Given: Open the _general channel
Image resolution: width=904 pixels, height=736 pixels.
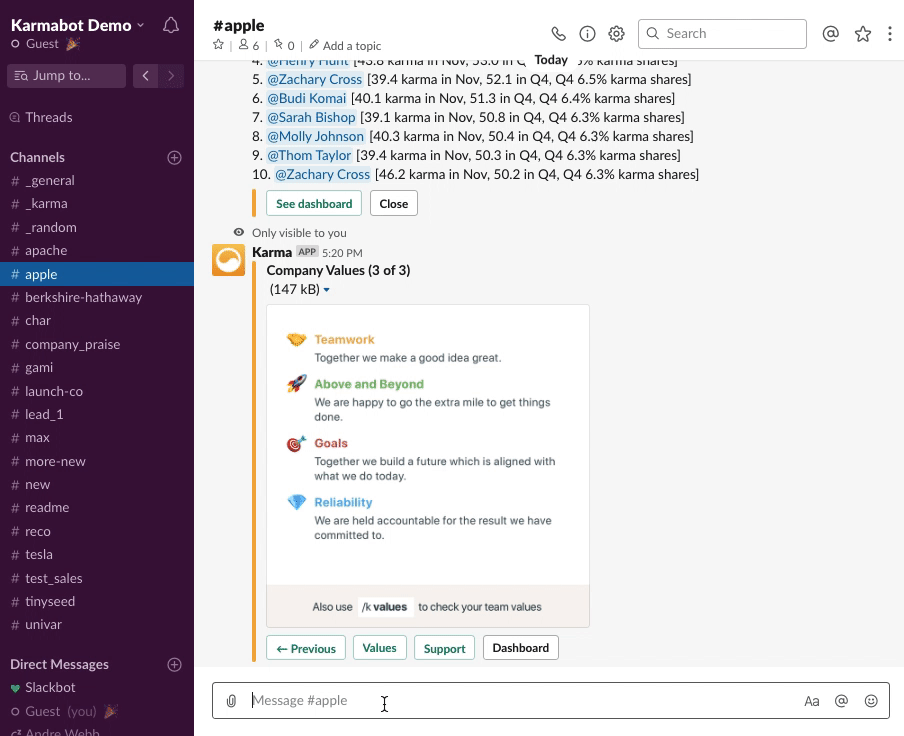Looking at the screenshot, I should coord(97,180).
